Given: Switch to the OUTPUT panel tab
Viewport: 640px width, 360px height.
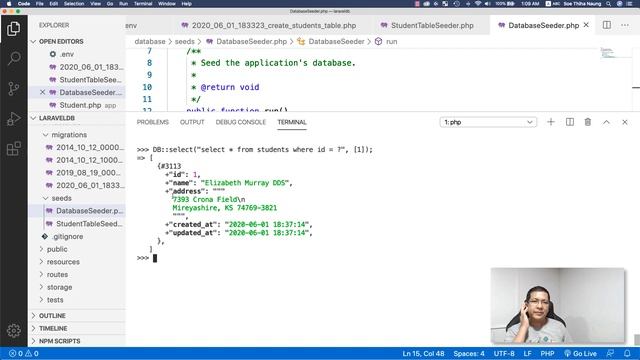Looking at the screenshot, I should click(192, 122).
